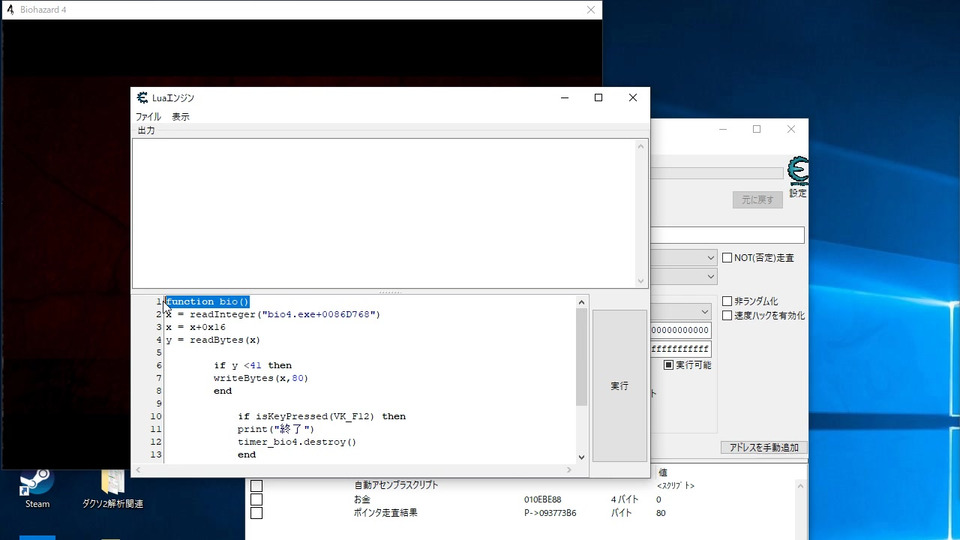This screenshot has width=960, height=540.
Task: Click the script editor scroll up arrow
Action: [x=582, y=302]
